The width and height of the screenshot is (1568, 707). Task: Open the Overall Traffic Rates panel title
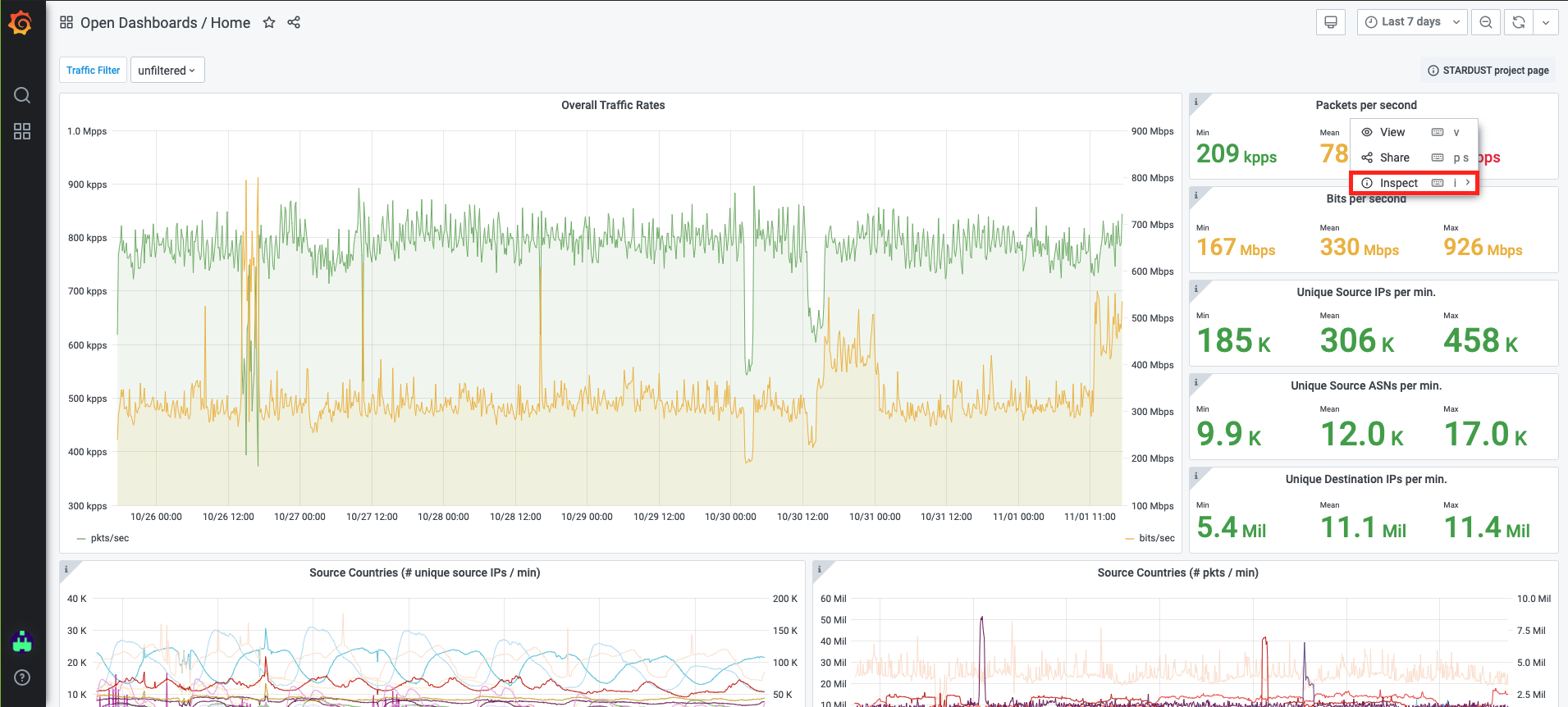(613, 105)
